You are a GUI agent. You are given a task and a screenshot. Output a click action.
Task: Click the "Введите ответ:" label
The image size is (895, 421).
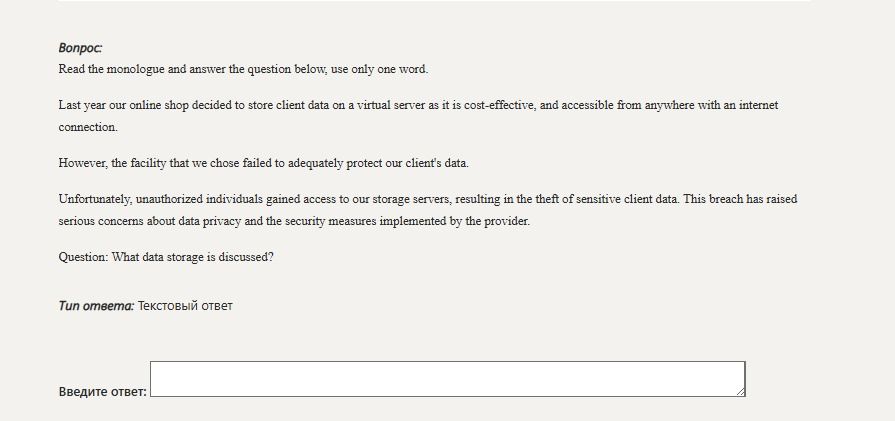pos(103,392)
